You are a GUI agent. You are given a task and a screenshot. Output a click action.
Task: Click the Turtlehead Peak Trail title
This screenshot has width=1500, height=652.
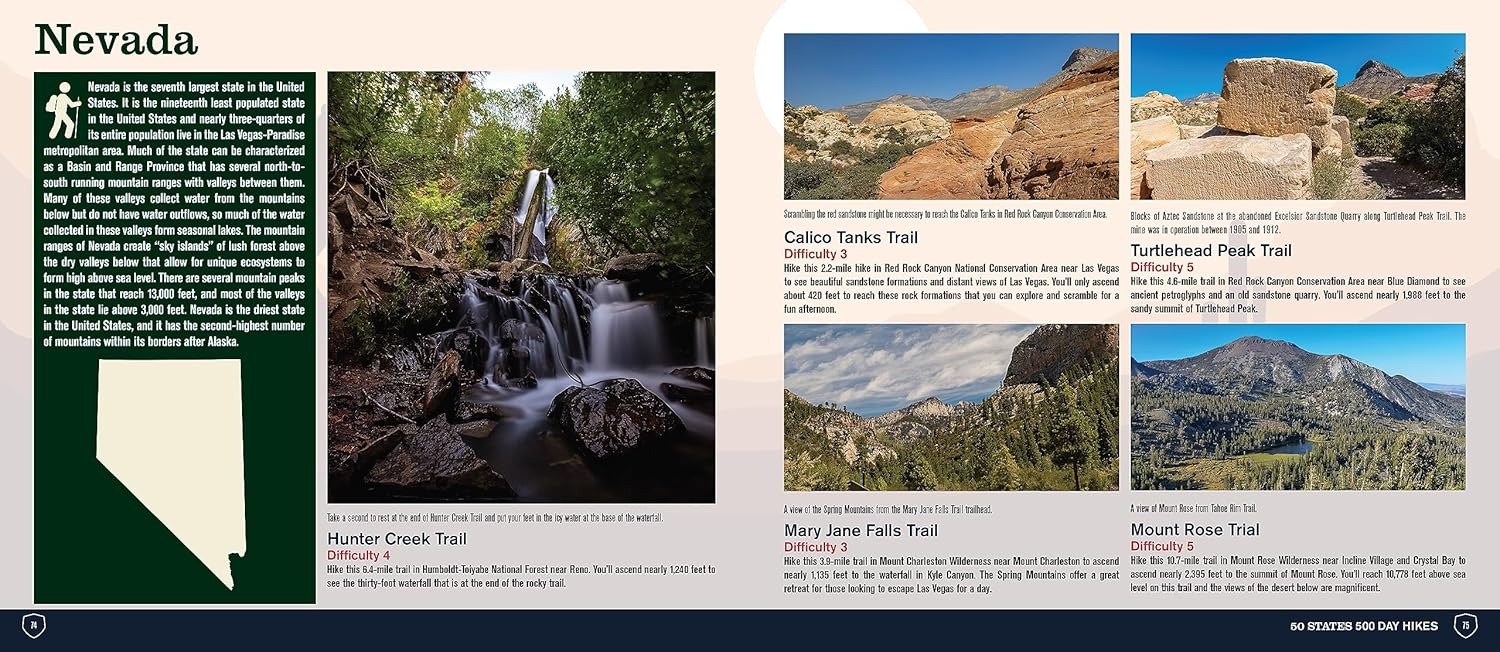1211,251
